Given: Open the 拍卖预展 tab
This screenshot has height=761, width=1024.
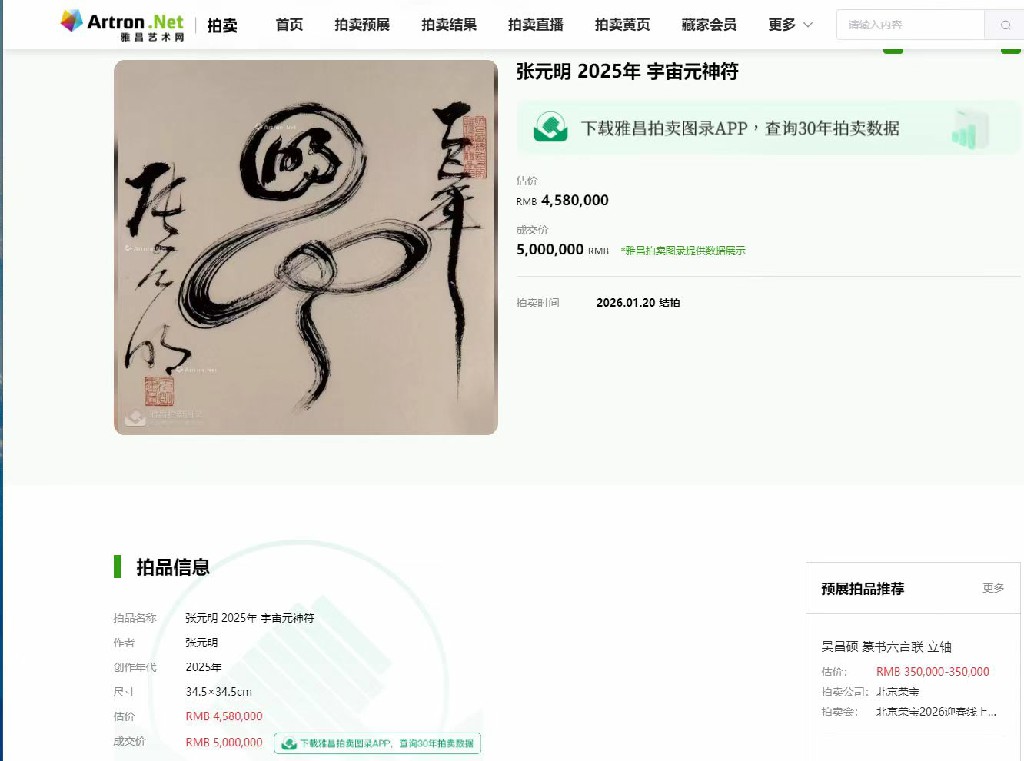Looking at the screenshot, I should click(362, 25).
